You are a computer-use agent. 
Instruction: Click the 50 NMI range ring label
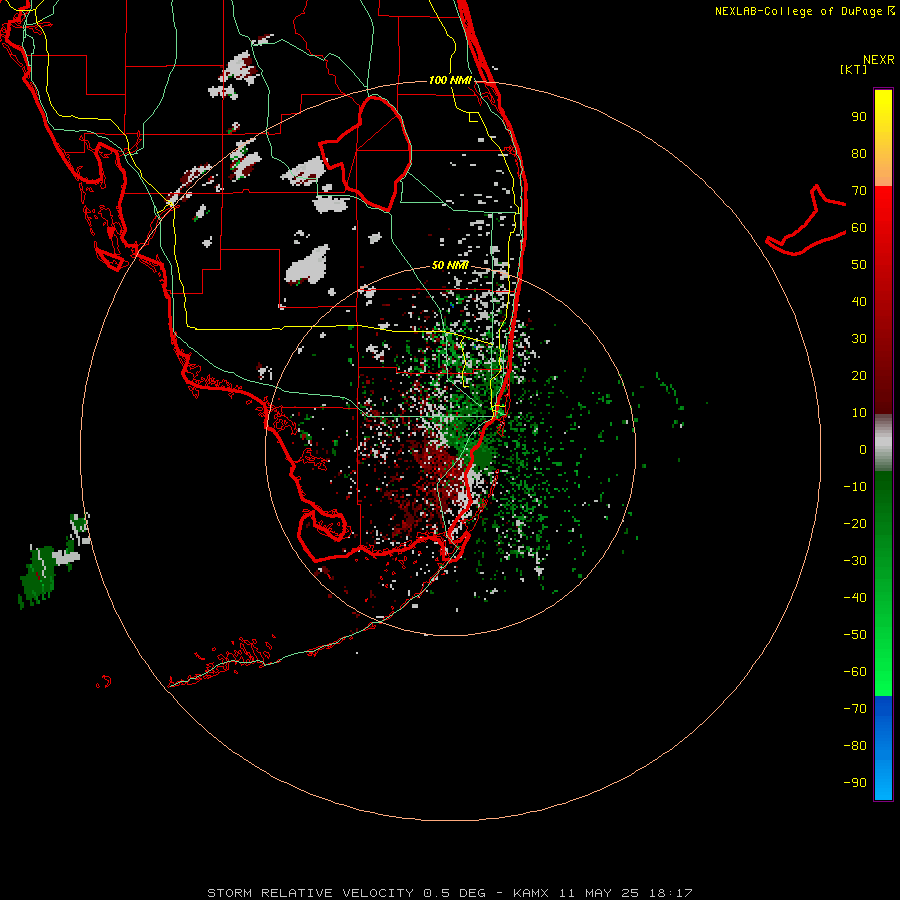click(450, 265)
